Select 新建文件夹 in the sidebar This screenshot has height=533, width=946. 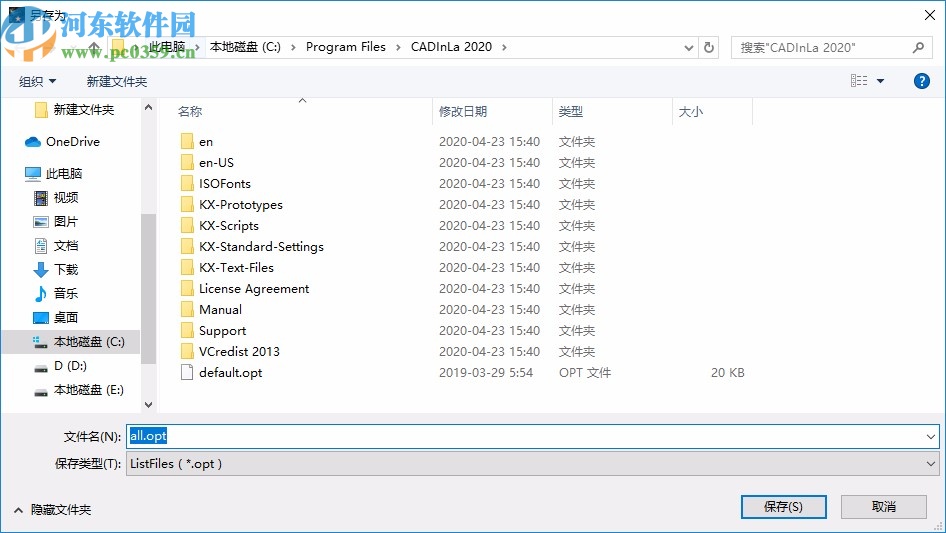(x=74, y=109)
